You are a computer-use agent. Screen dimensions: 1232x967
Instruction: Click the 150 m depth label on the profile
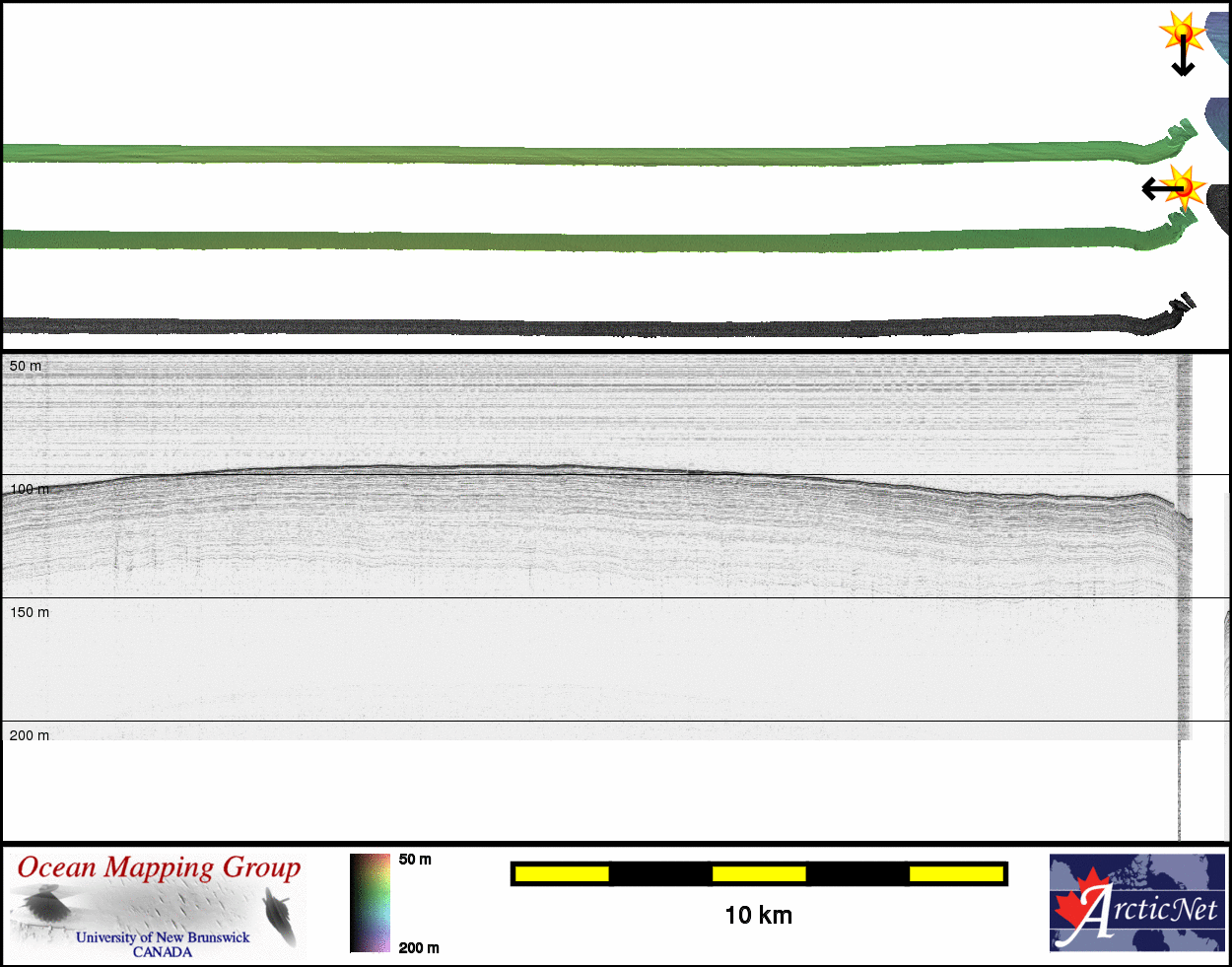click(29, 612)
